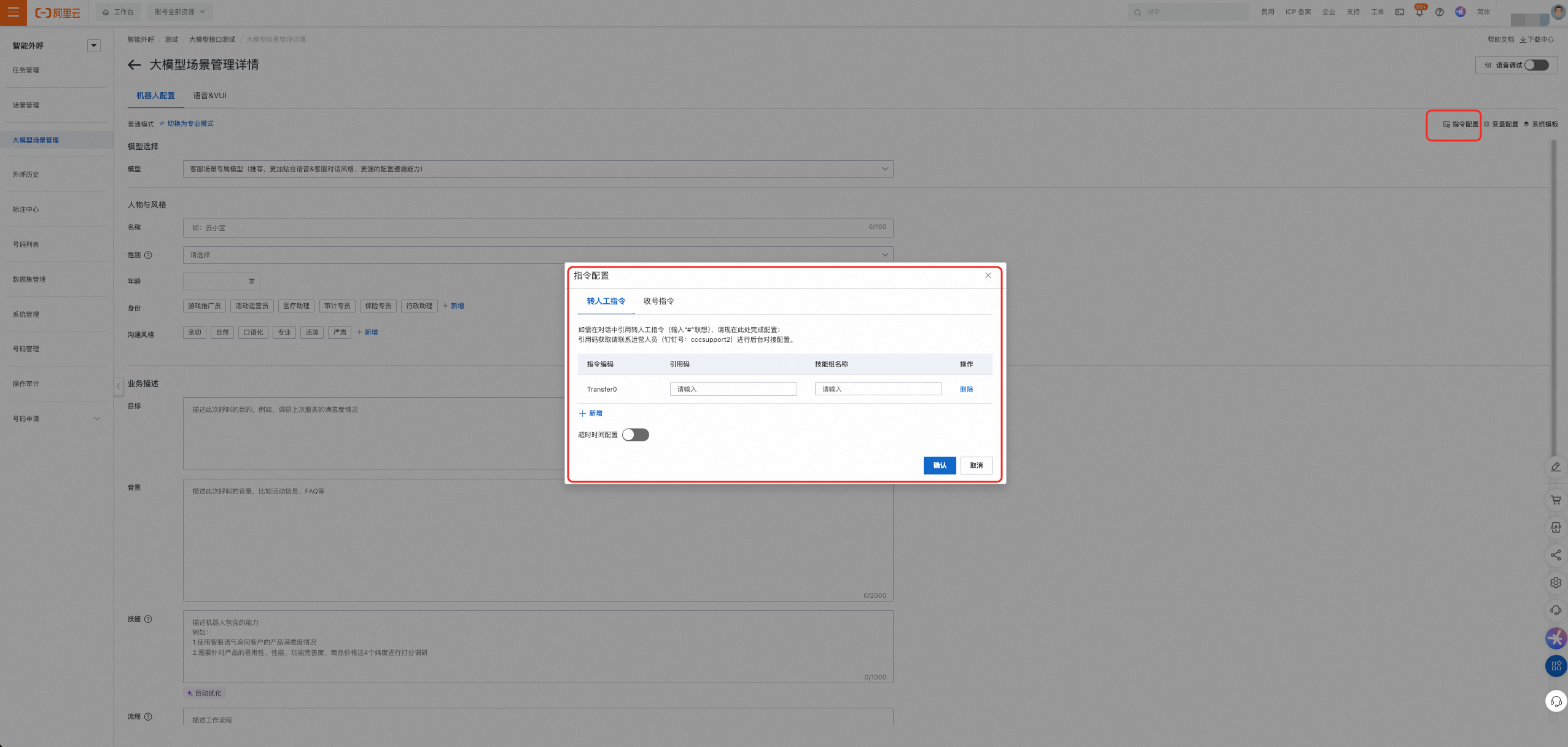Switch to 机器人配置 tab

point(155,96)
